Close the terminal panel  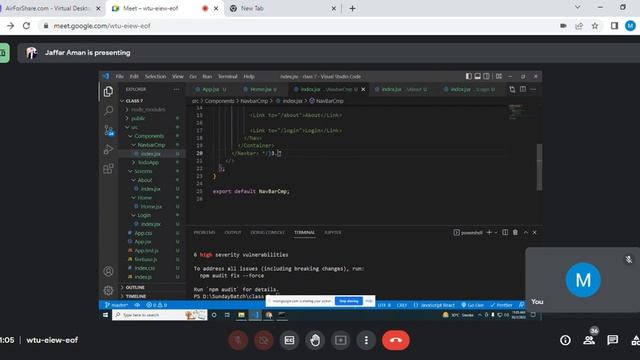tap(535, 233)
